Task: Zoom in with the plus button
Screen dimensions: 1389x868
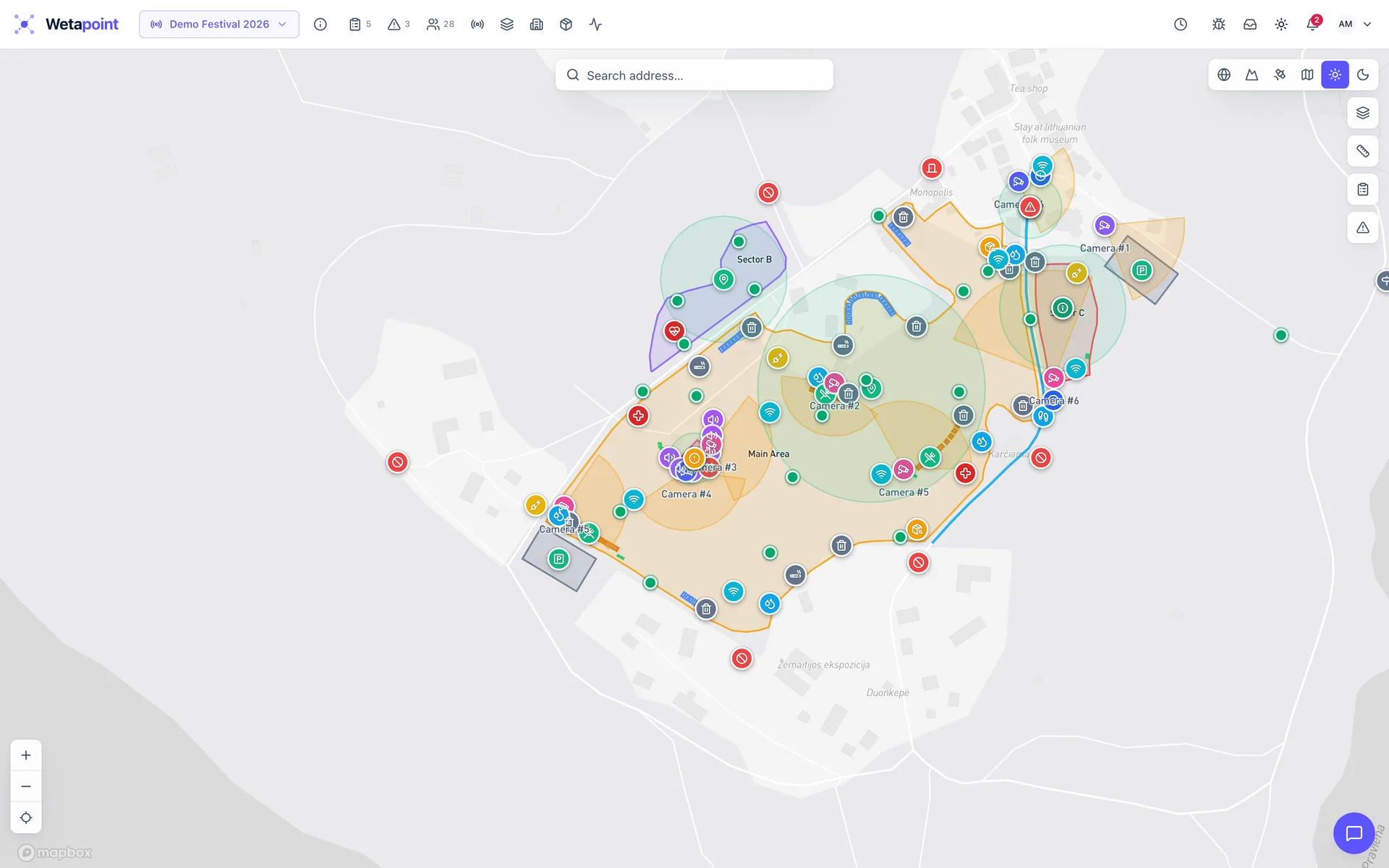Action: click(26, 755)
